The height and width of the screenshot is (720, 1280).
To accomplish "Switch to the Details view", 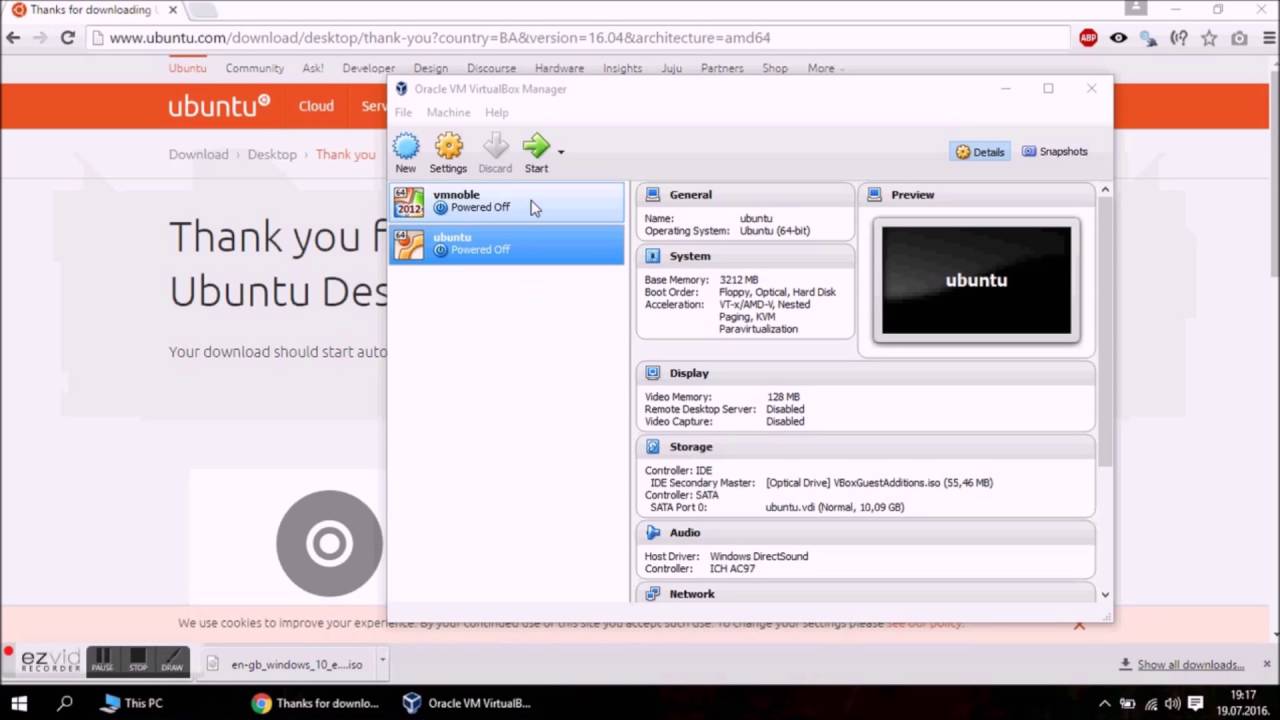I will pyautogui.click(x=980, y=152).
